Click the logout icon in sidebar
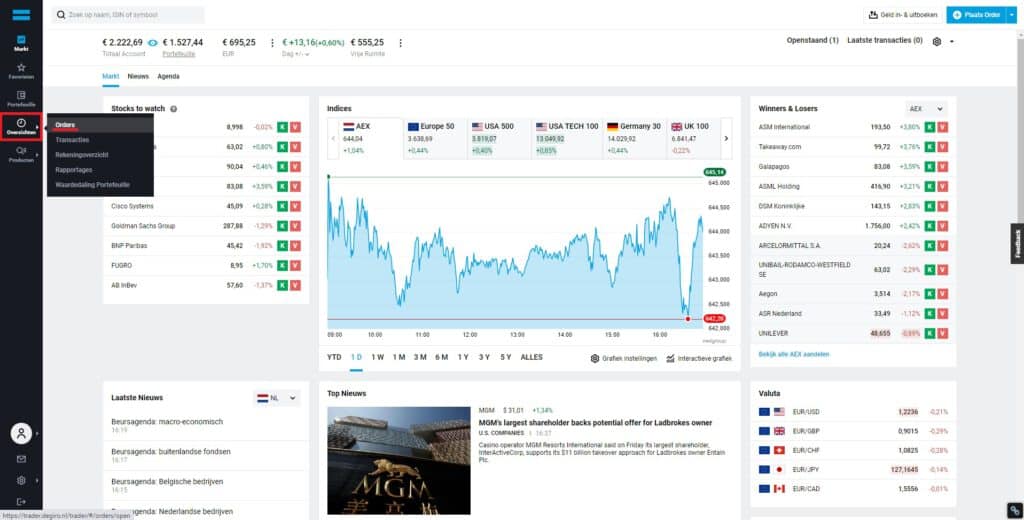 click(x=21, y=501)
